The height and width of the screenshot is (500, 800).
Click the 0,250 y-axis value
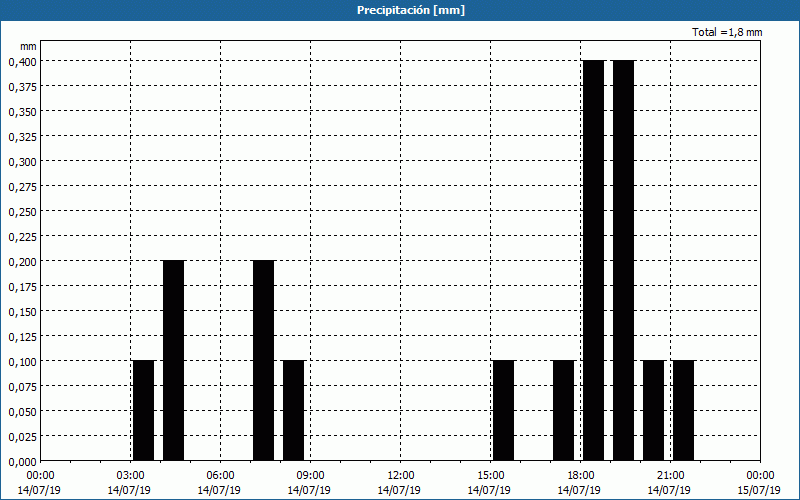(22, 212)
